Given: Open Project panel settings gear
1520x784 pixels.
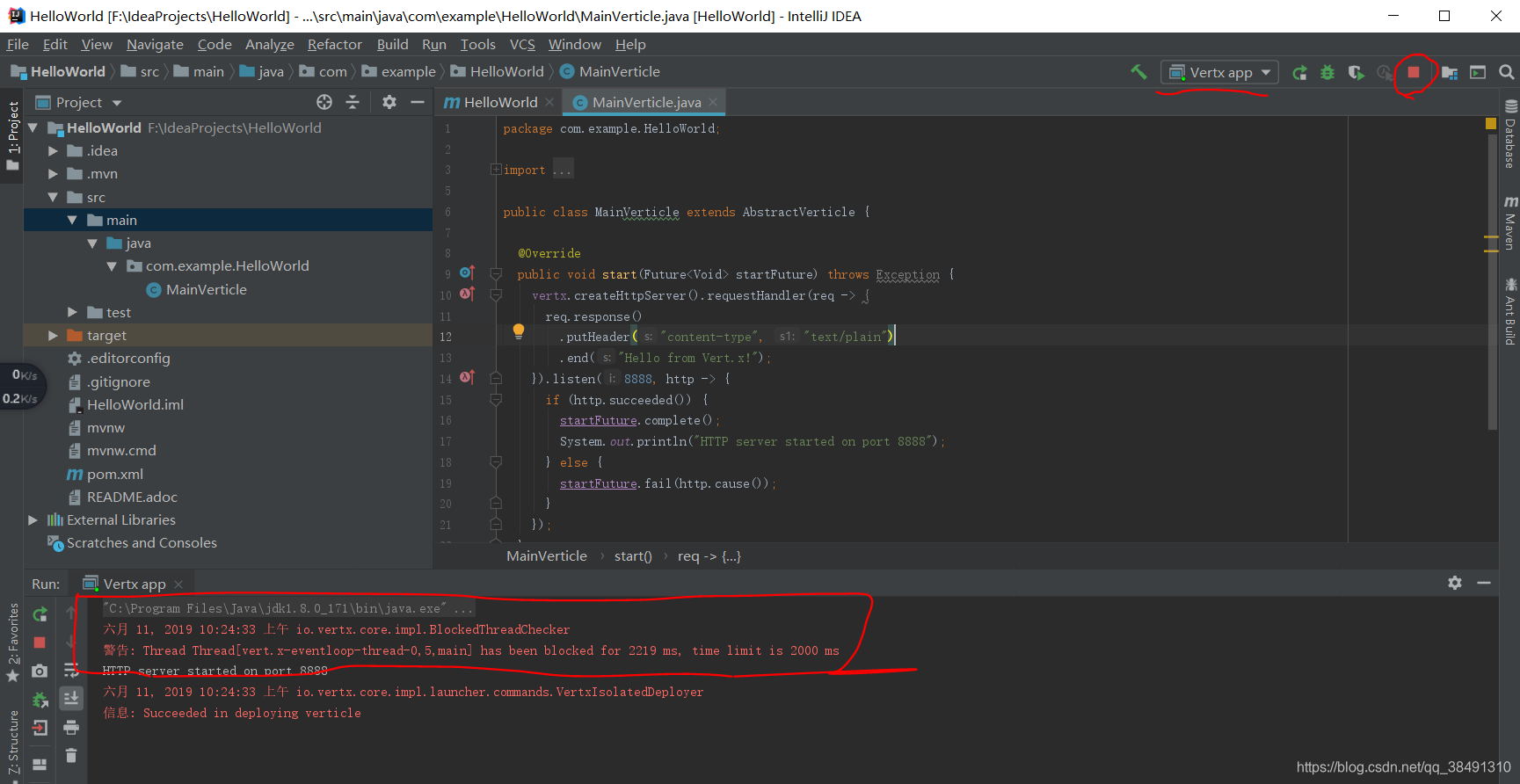Looking at the screenshot, I should (389, 102).
